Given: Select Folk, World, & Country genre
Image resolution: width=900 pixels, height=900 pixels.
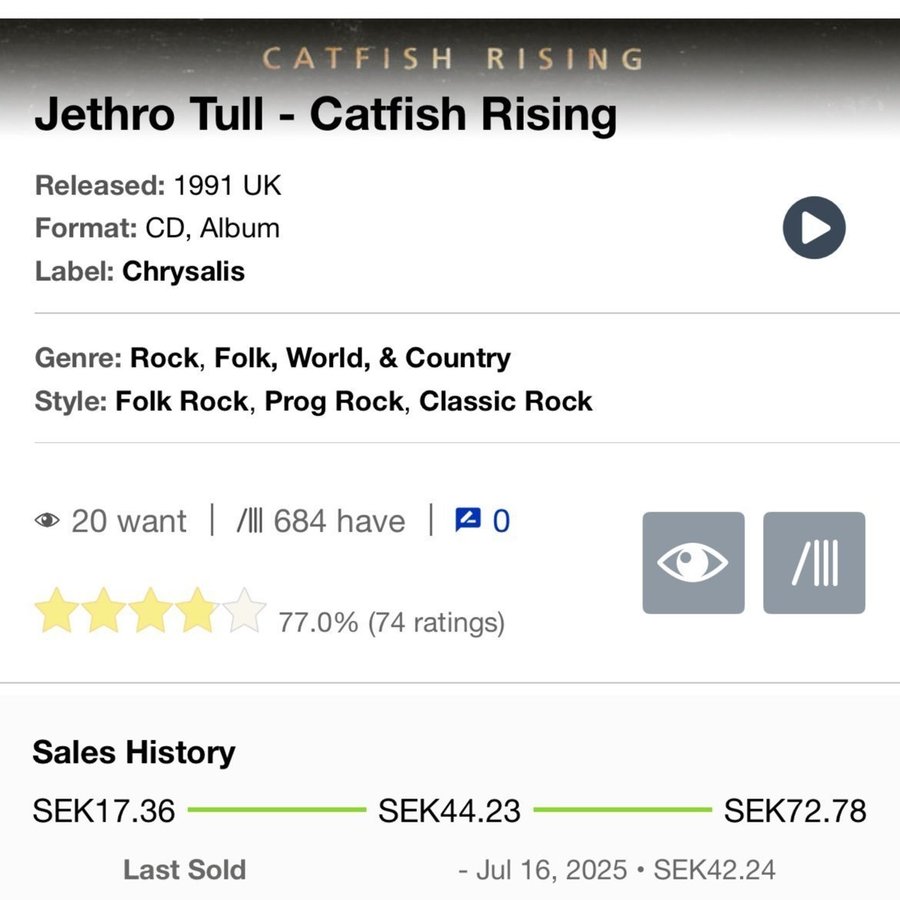Looking at the screenshot, I should (x=363, y=358).
